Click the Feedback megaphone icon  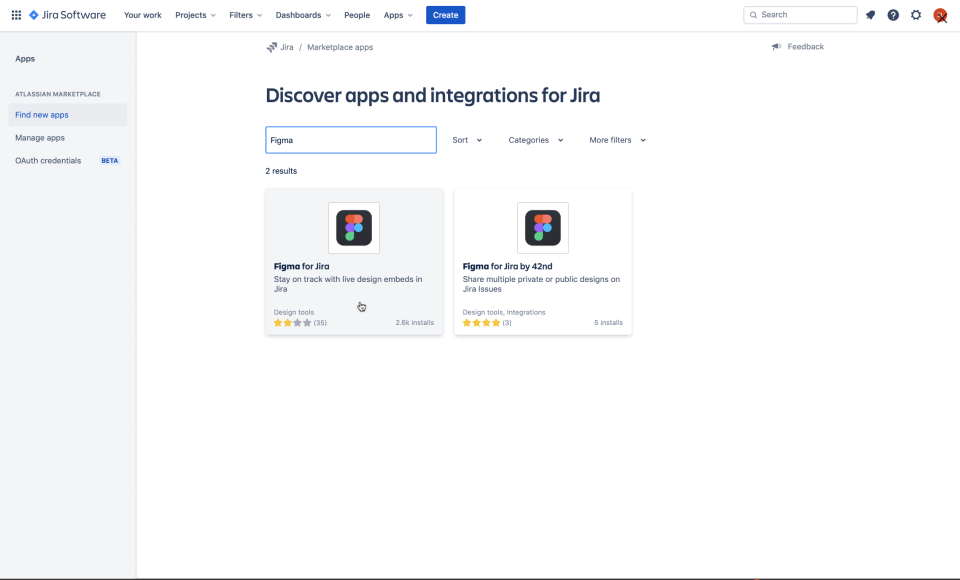click(x=775, y=46)
